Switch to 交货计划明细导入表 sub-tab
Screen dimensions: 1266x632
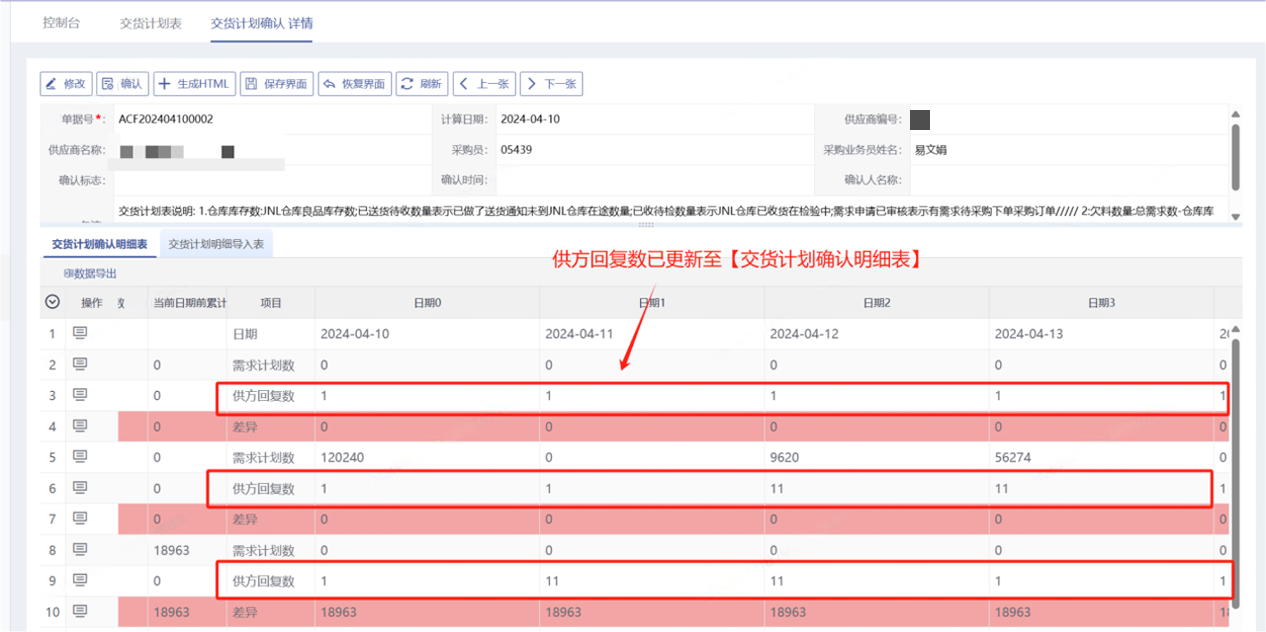coord(216,244)
